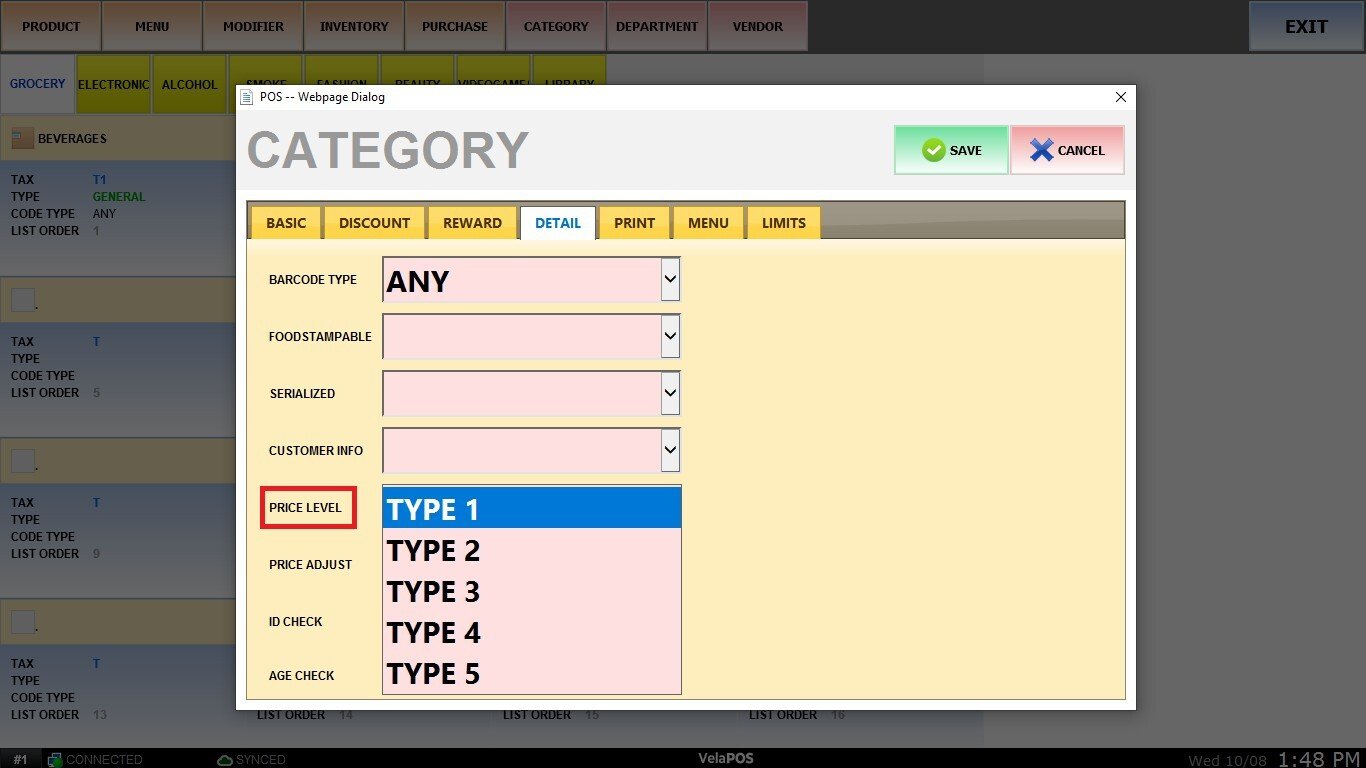Image resolution: width=1366 pixels, height=768 pixels.
Task: Click the Beverages category folder icon
Action: (x=22, y=139)
